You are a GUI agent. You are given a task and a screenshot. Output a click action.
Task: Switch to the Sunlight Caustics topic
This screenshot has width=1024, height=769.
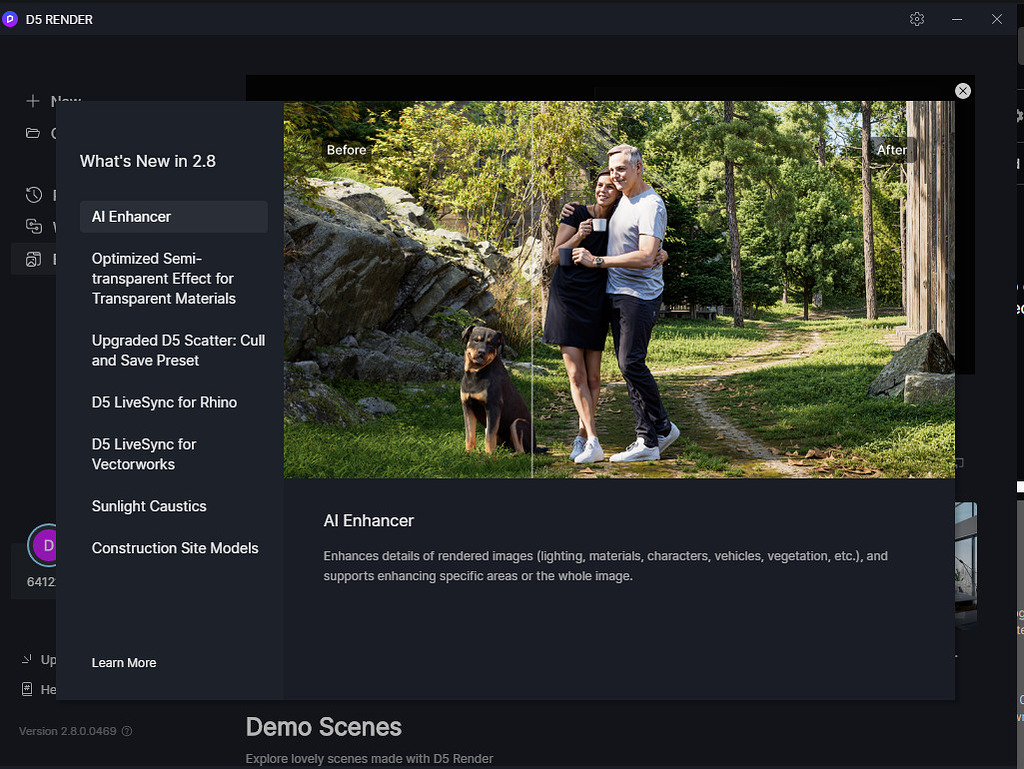[x=149, y=506]
